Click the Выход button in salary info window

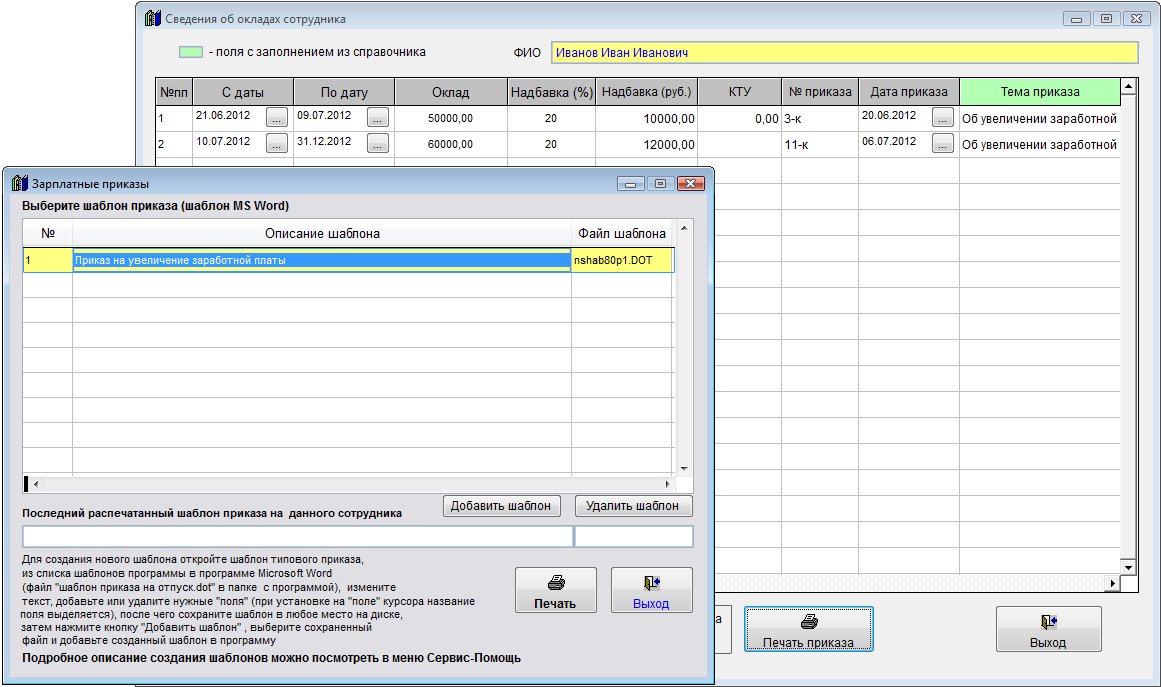[1048, 630]
